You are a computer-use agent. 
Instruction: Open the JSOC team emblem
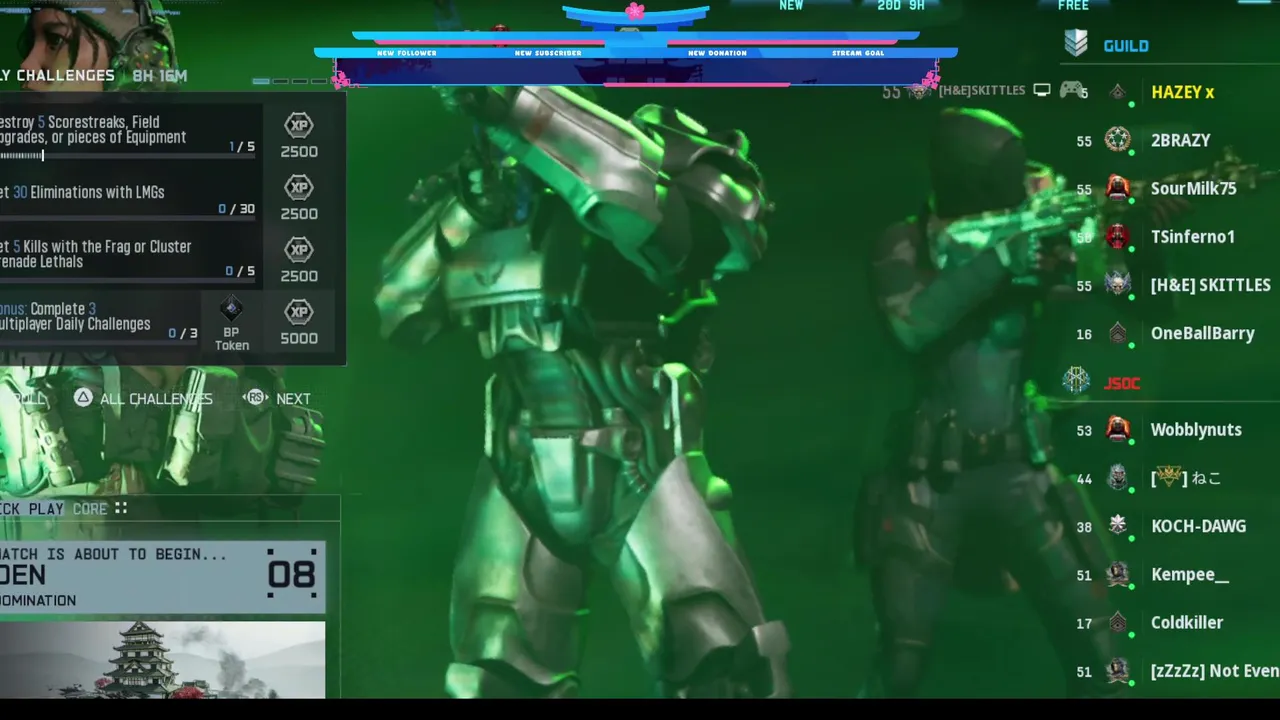(1076, 380)
